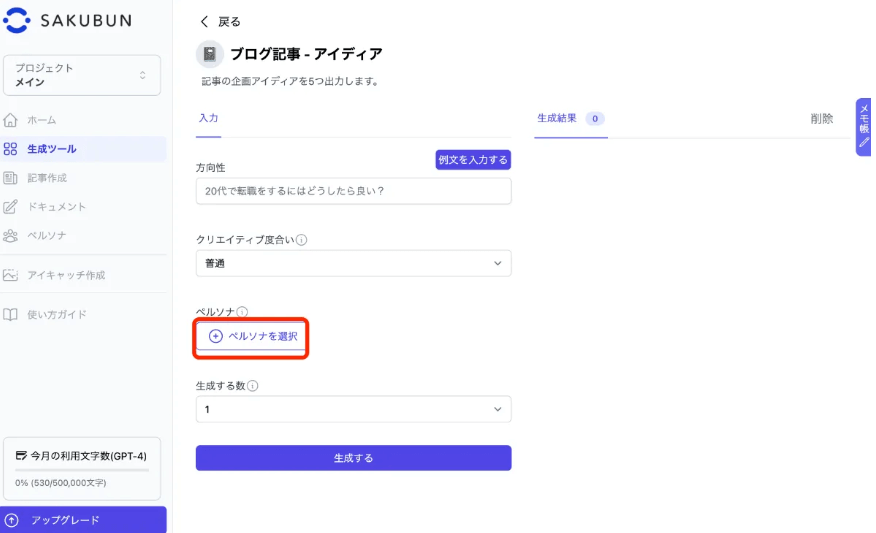Select the 生成ツール grid icon
The image size is (876, 533).
[x=10, y=149]
